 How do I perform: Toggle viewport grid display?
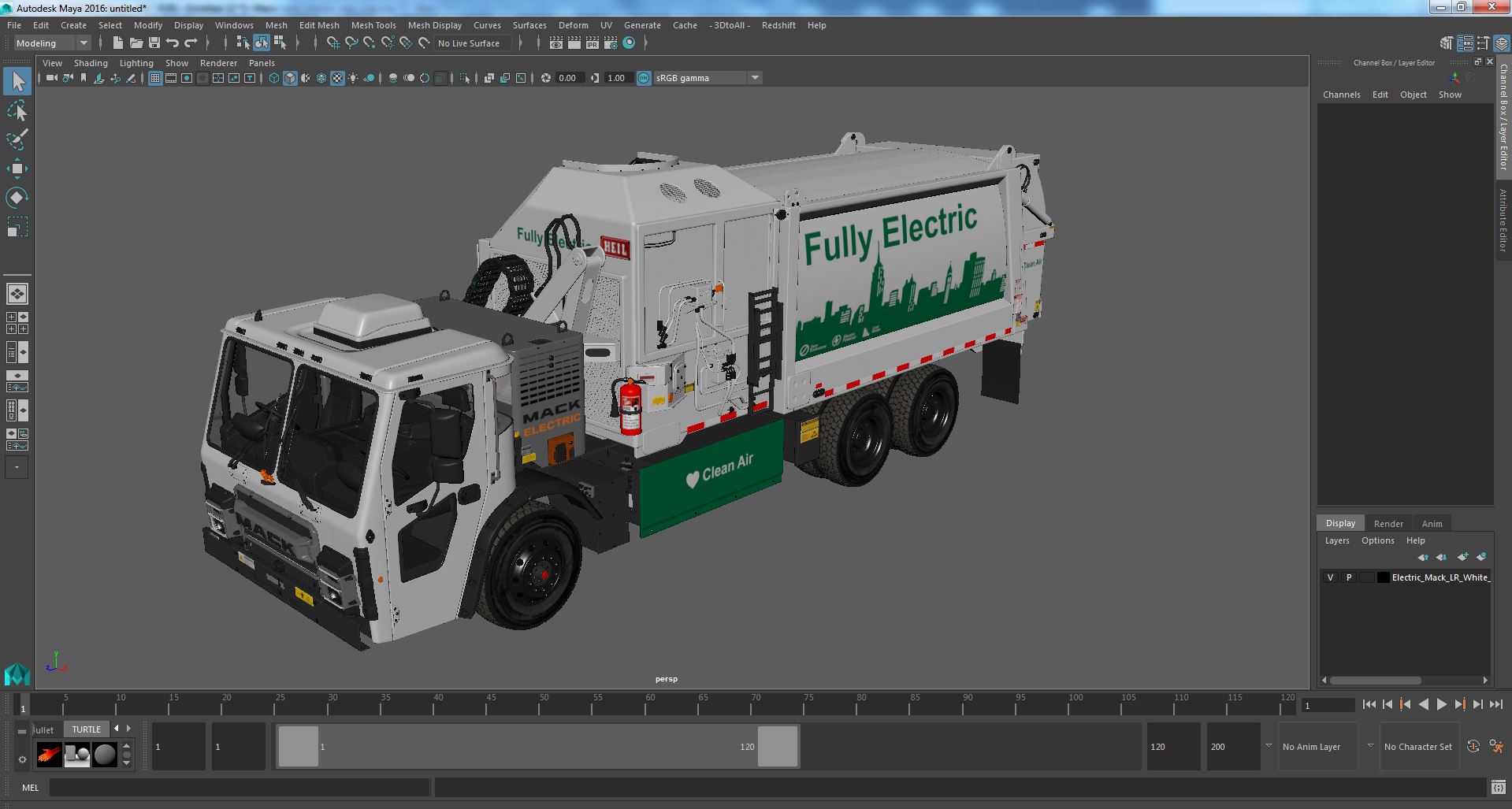[x=155, y=78]
